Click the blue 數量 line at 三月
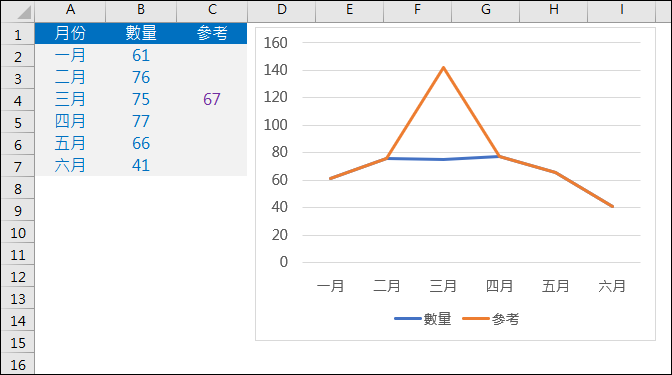The width and height of the screenshot is (672, 375). click(443, 159)
